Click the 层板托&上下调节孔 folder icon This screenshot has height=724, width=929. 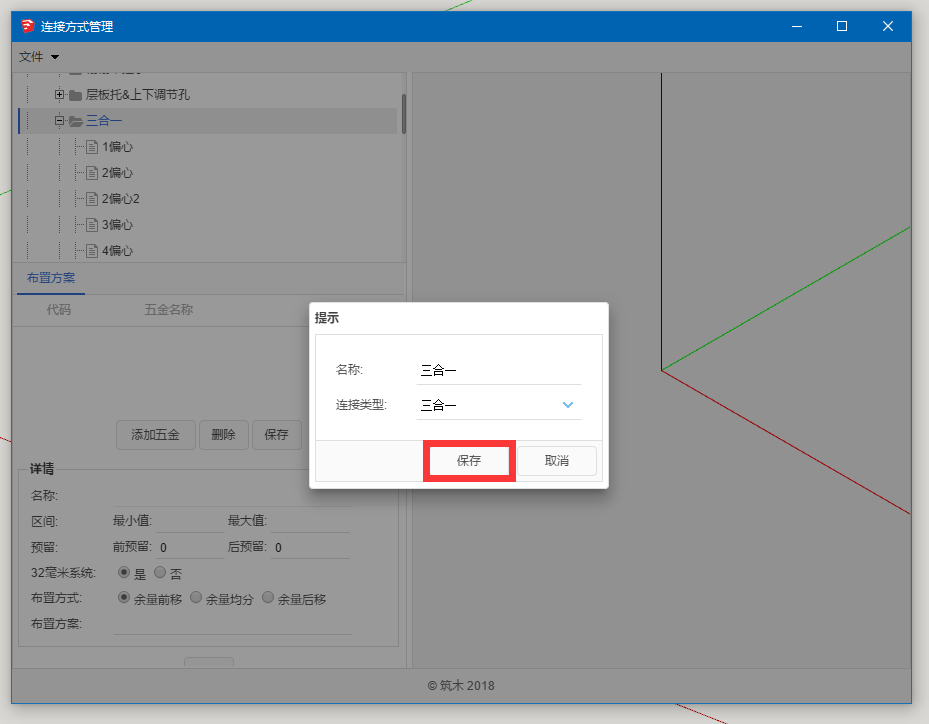[75, 95]
